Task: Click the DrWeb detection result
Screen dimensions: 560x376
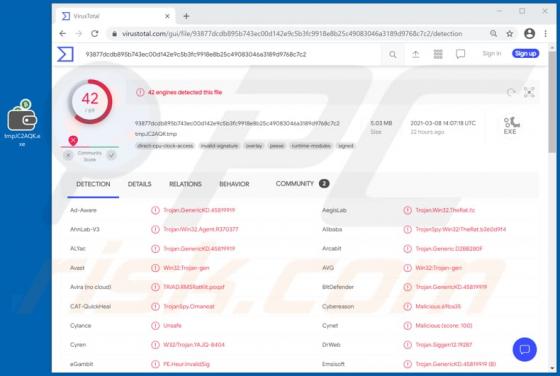Action: click(x=444, y=345)
